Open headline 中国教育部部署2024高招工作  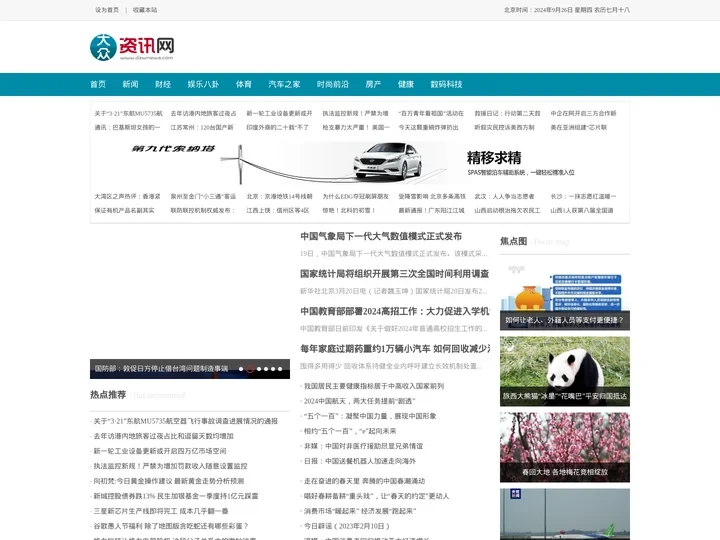pyautogui.click(x=394, y=312)
